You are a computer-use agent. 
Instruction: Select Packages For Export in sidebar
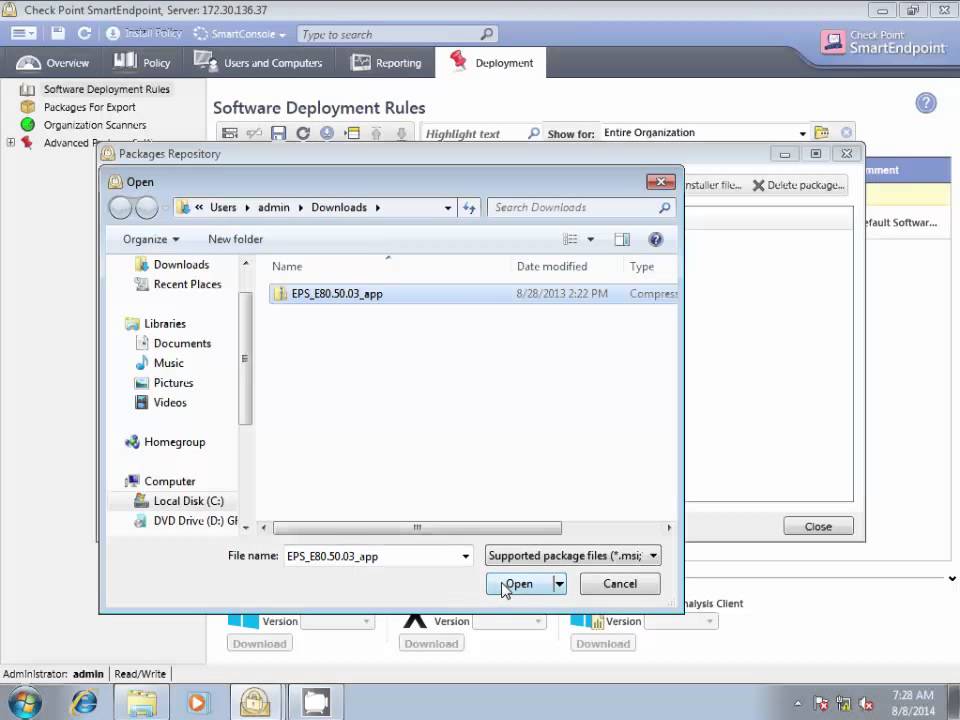point(89,107)
